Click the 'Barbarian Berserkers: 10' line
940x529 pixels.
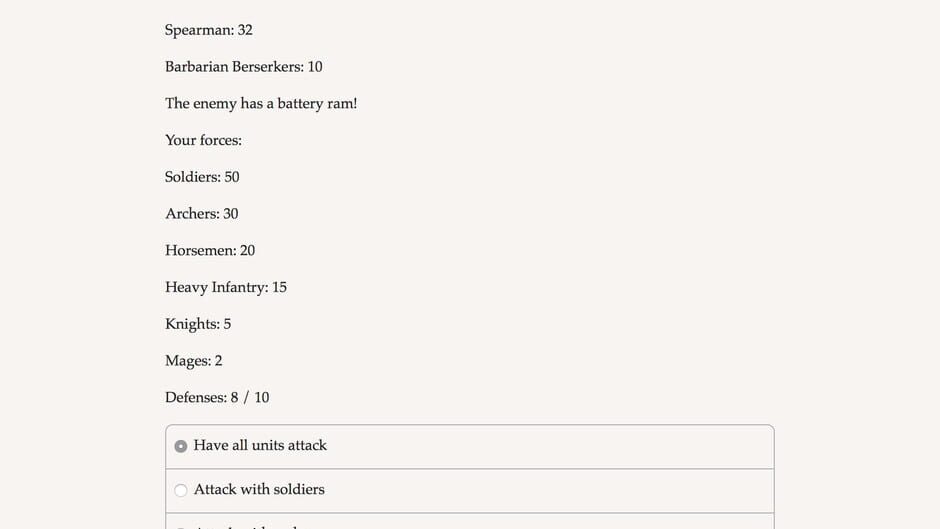click(243, 67)
